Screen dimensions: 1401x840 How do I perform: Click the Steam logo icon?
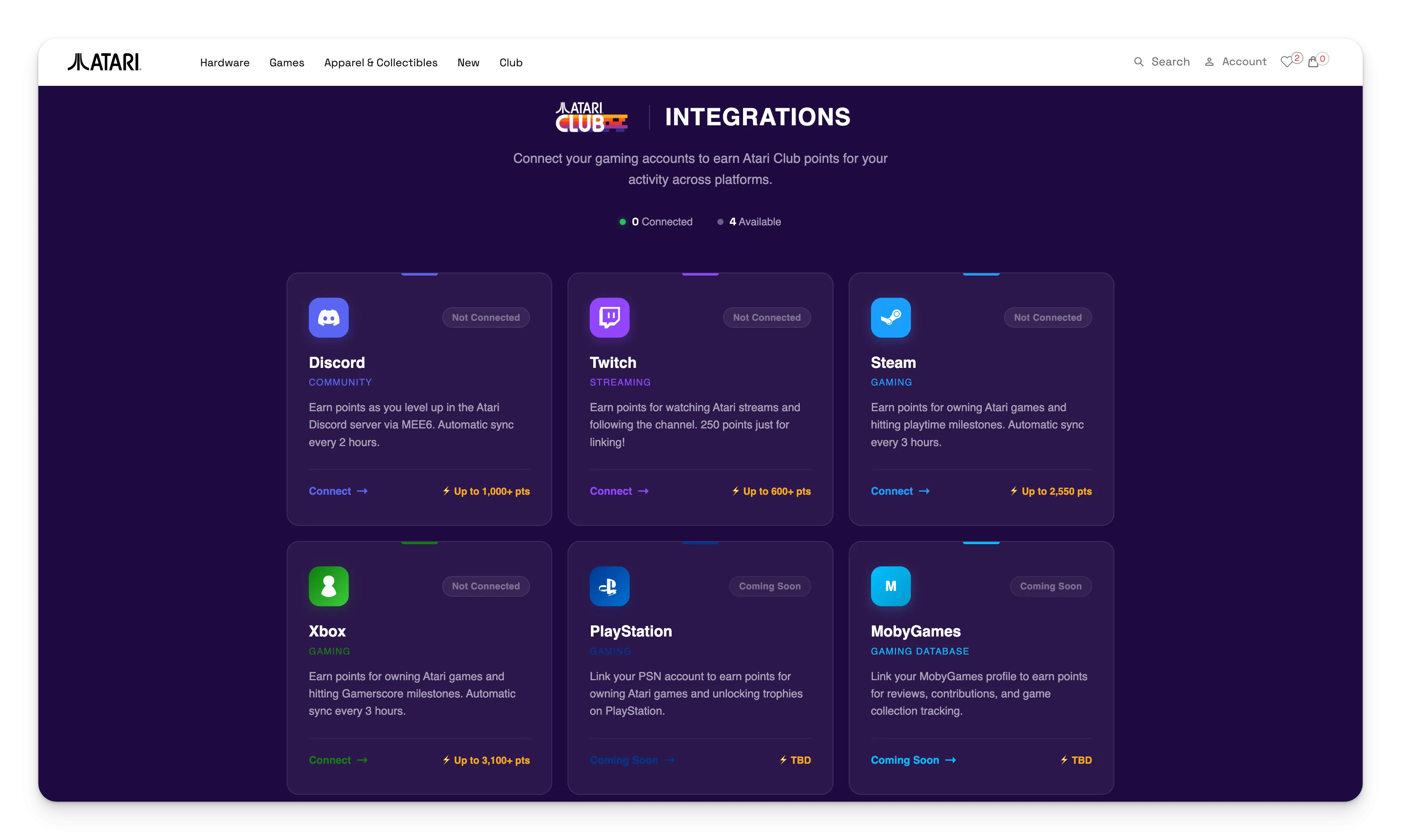(891, 318)
